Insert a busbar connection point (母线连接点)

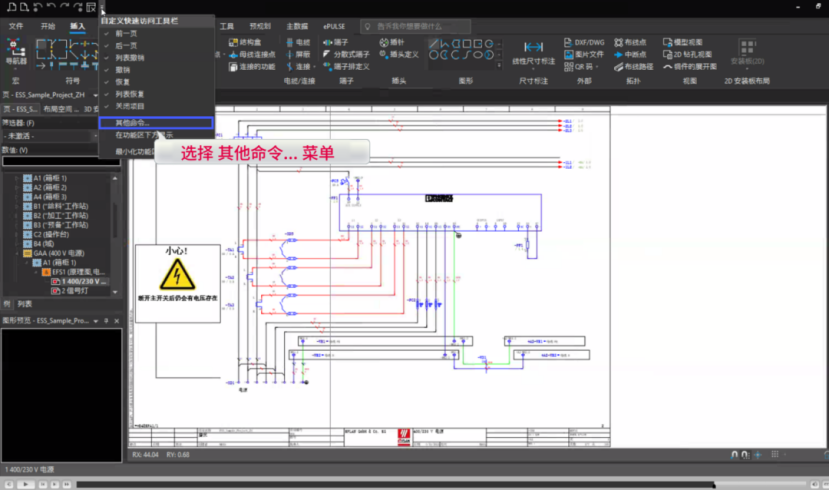pos(252,55)
